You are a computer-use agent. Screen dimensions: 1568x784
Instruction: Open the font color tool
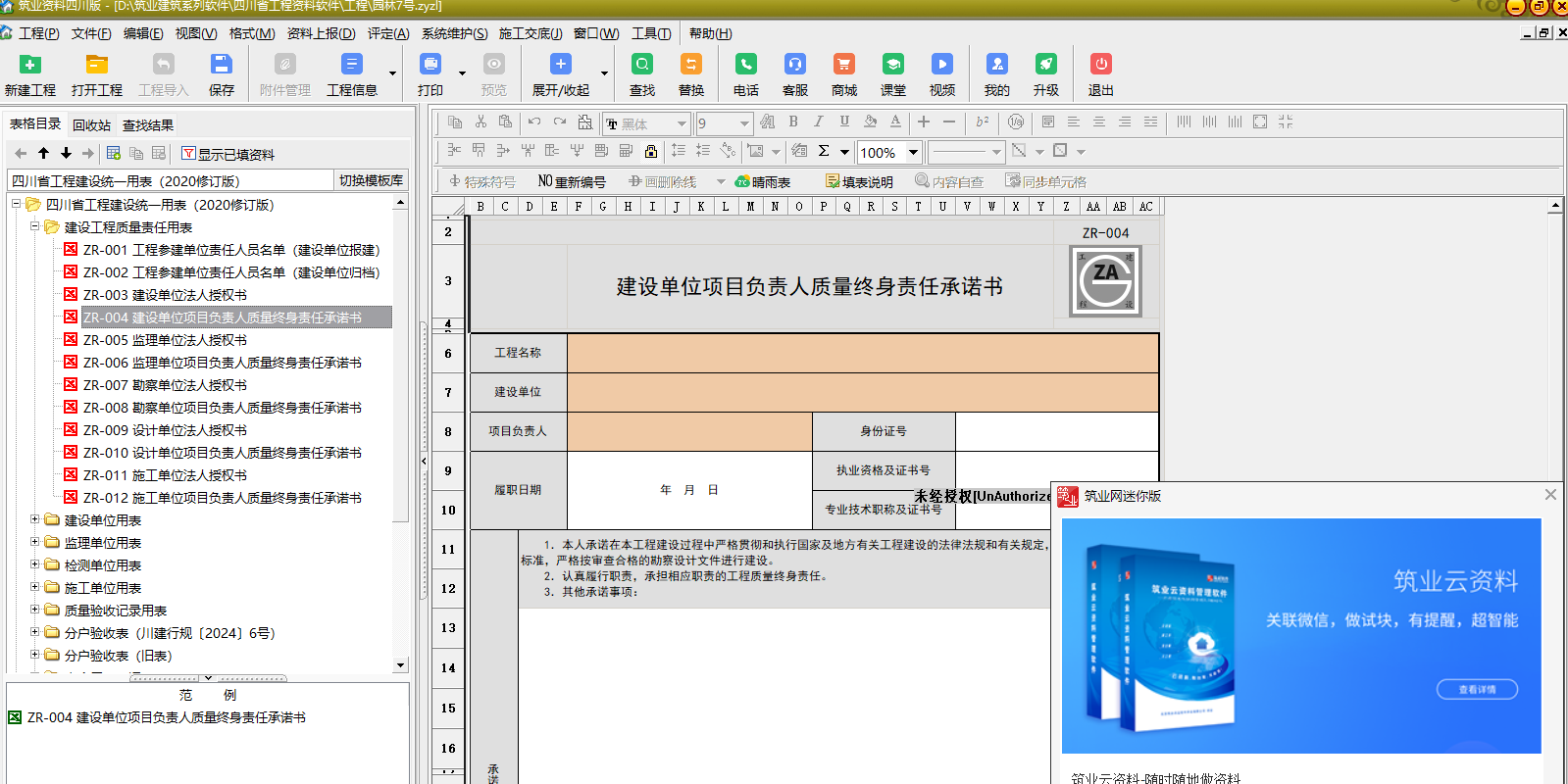pyautogui.click(x=895, y=122)
